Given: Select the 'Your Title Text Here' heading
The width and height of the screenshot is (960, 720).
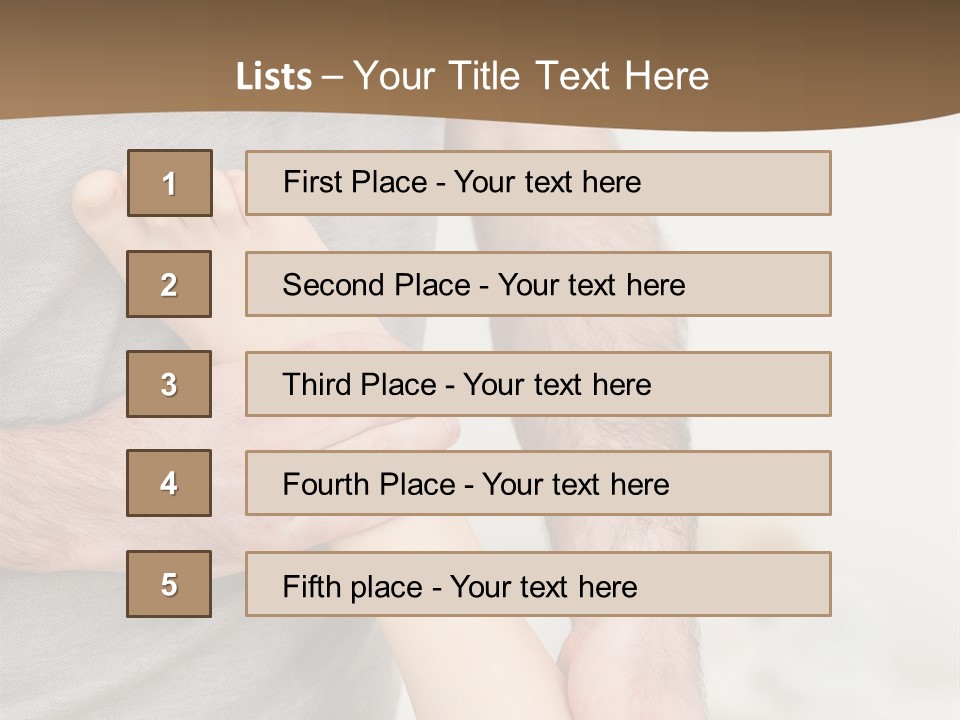Looking at the screenshot, I should (531, 76).
